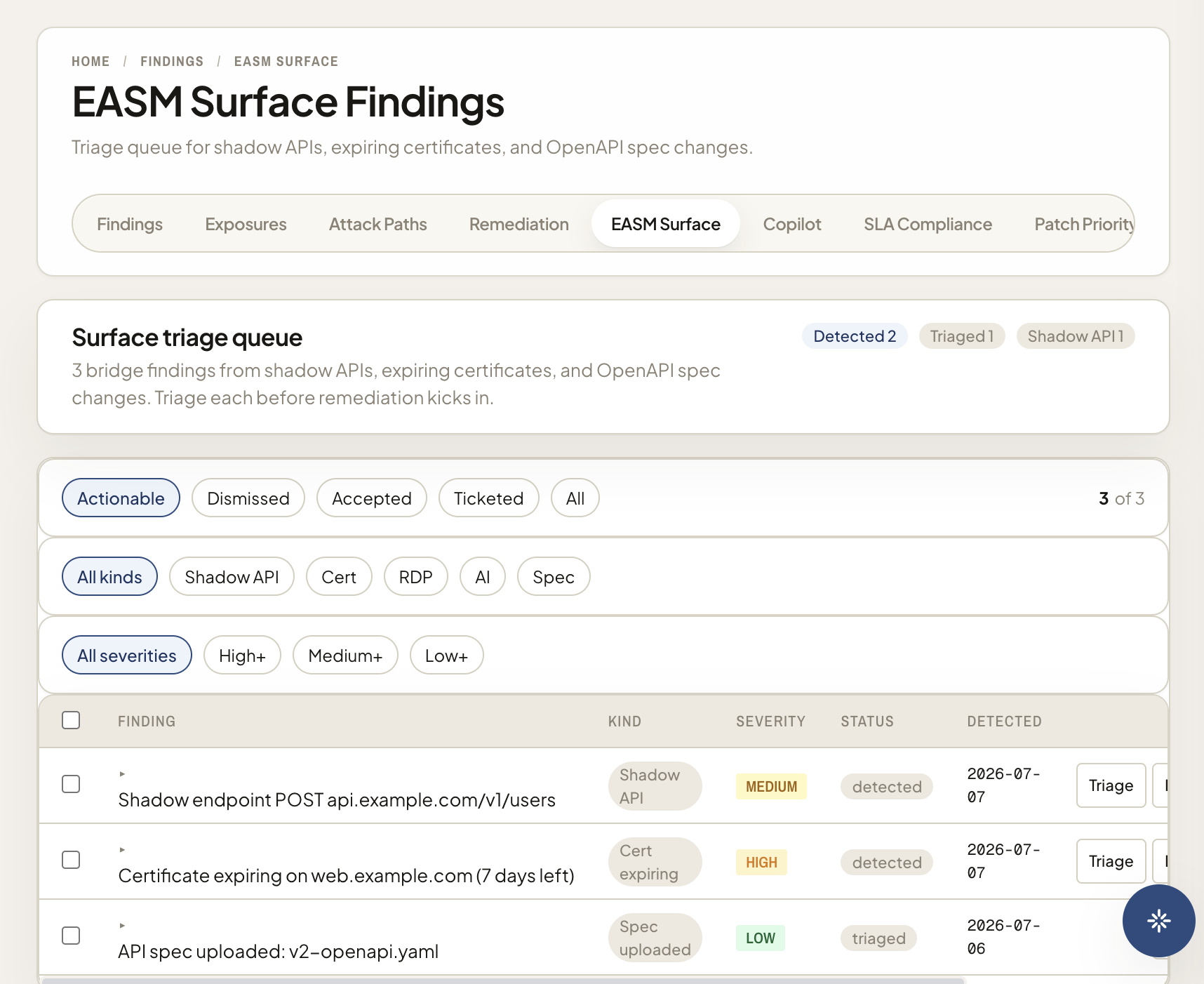Image resolution: width=1204 pixels, height=984 pixels.
Task: Switch to the Findings tab
Action: [130, 224]
